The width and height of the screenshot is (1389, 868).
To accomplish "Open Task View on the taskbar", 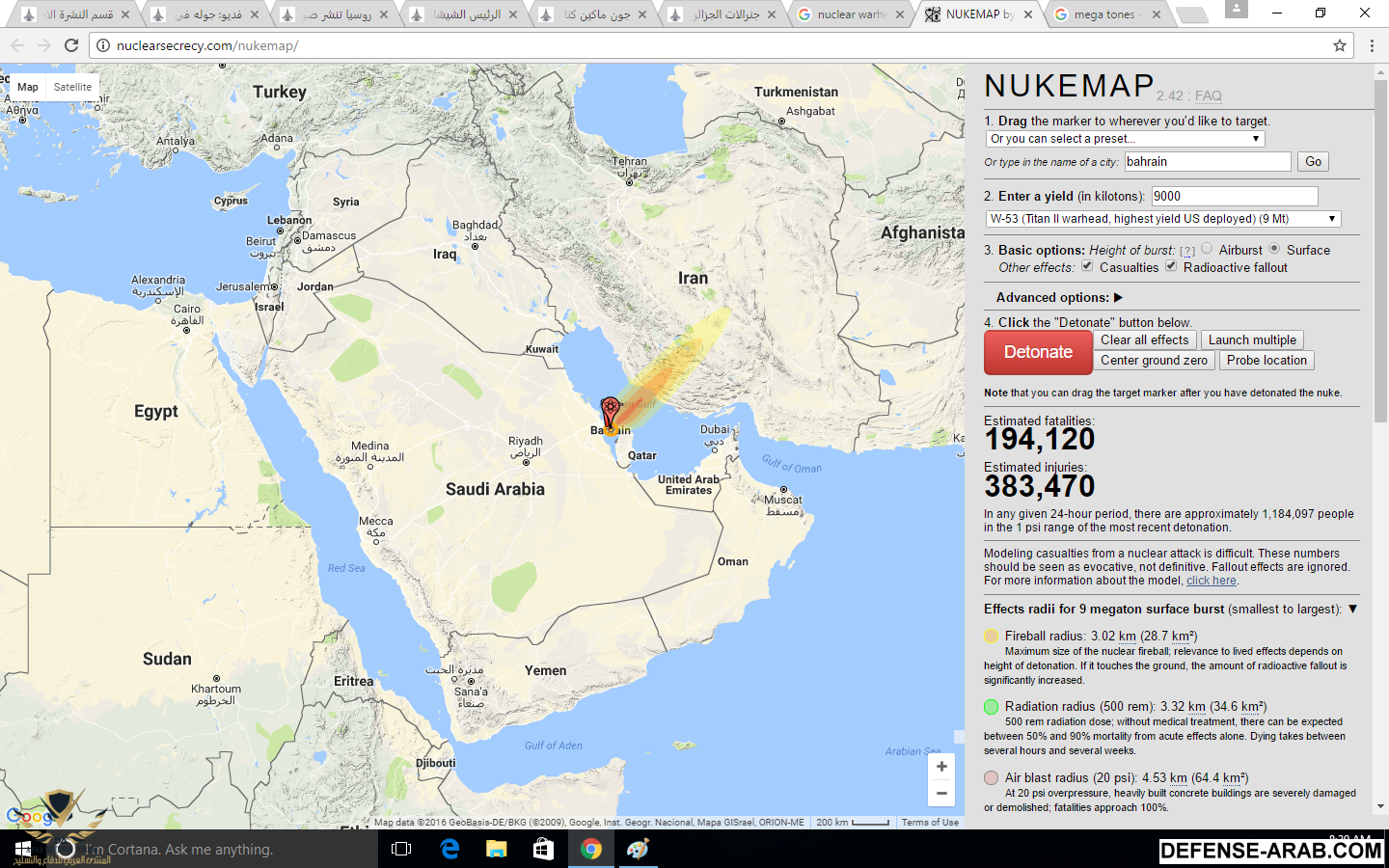I will (401, 849).
